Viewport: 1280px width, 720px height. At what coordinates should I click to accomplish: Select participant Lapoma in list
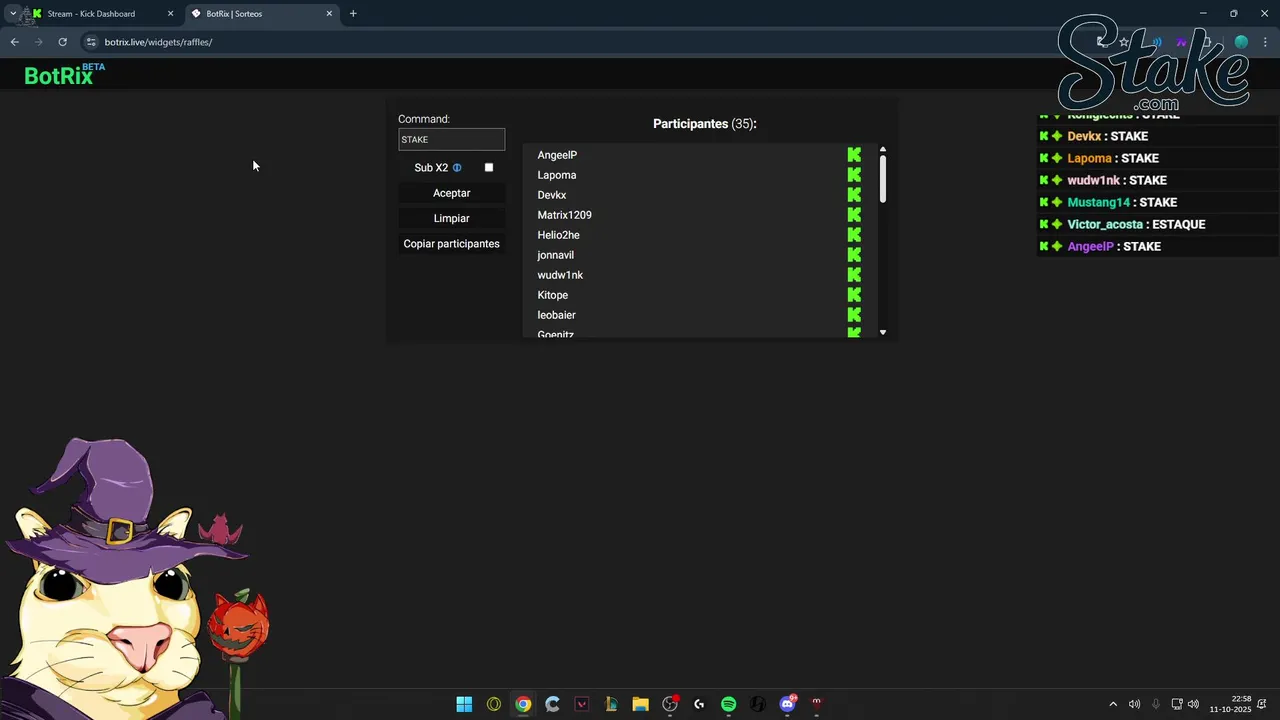(x=556, y=175)
